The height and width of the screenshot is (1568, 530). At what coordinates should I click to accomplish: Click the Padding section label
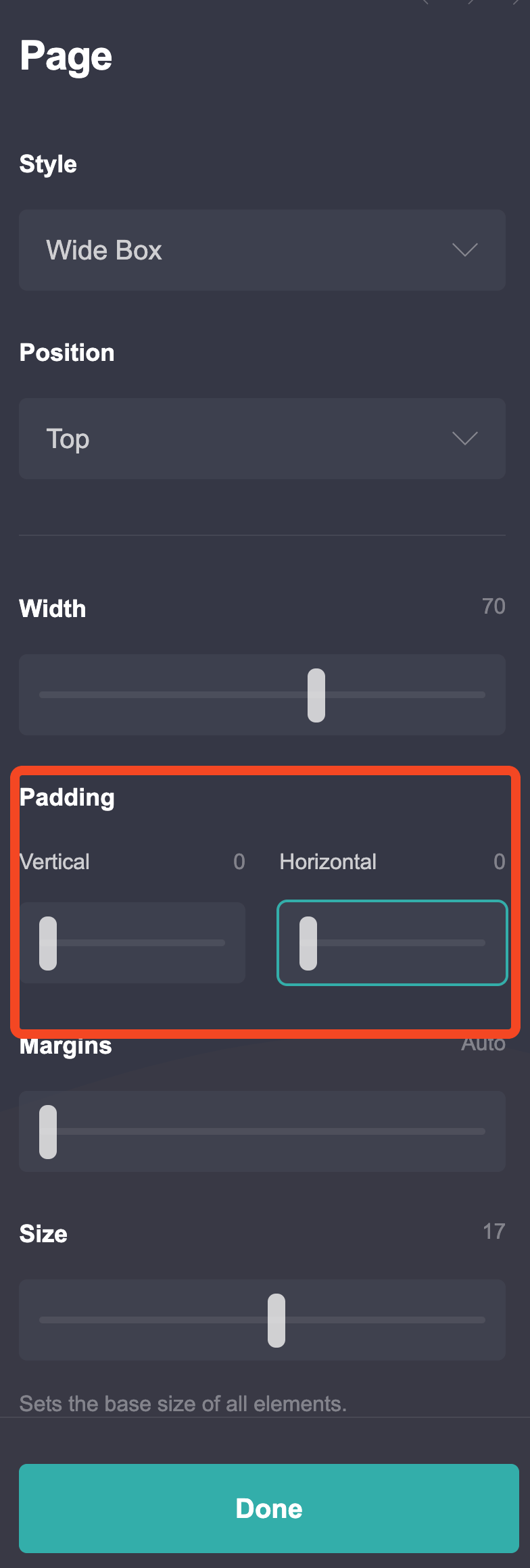(x=67, y=797)
